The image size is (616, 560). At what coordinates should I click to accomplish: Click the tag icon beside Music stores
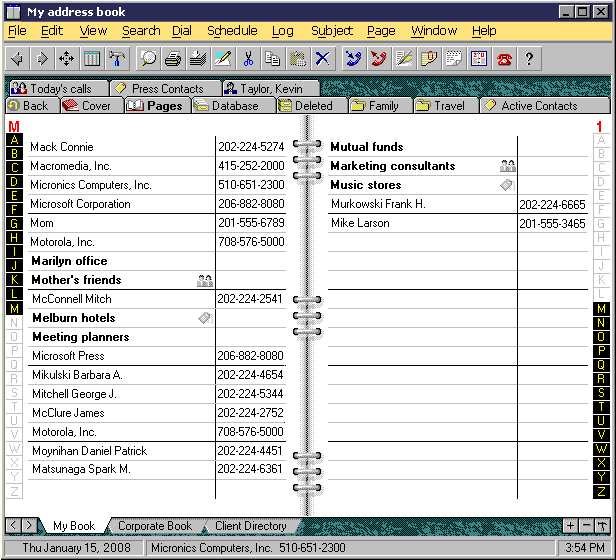click(x=508, y=185)
